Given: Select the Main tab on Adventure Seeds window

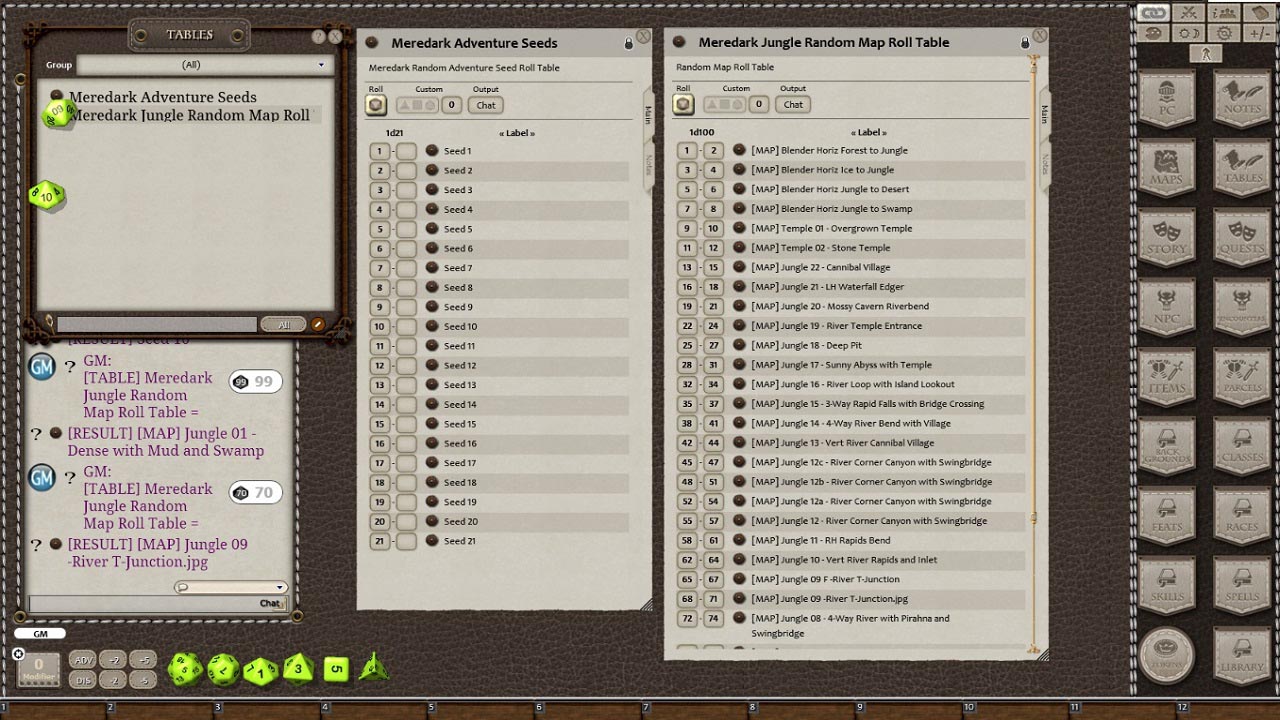Looking at the screenshot, I should tap(649, 115).
